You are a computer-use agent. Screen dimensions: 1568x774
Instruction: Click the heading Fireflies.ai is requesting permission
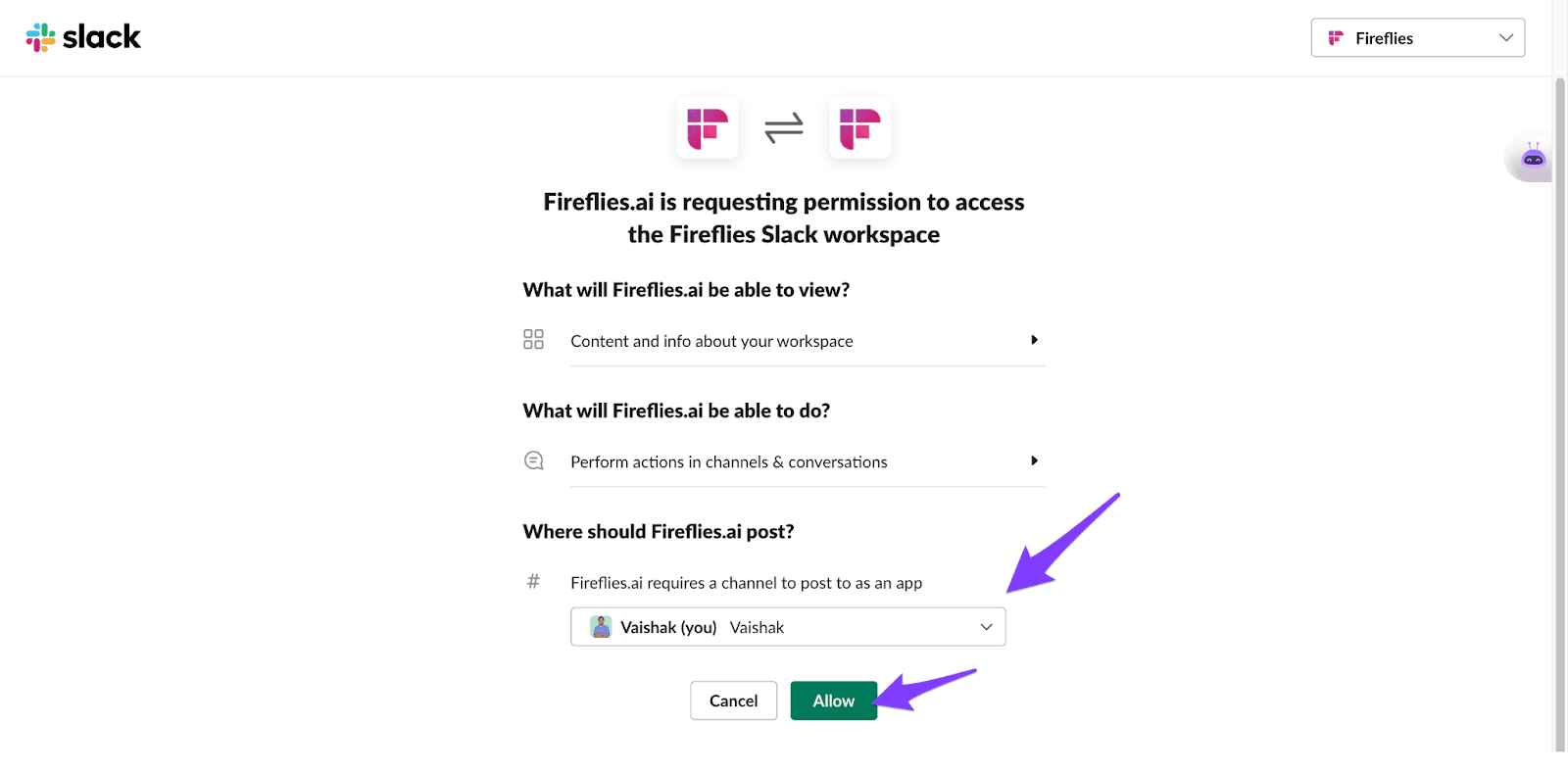(783, 218)
